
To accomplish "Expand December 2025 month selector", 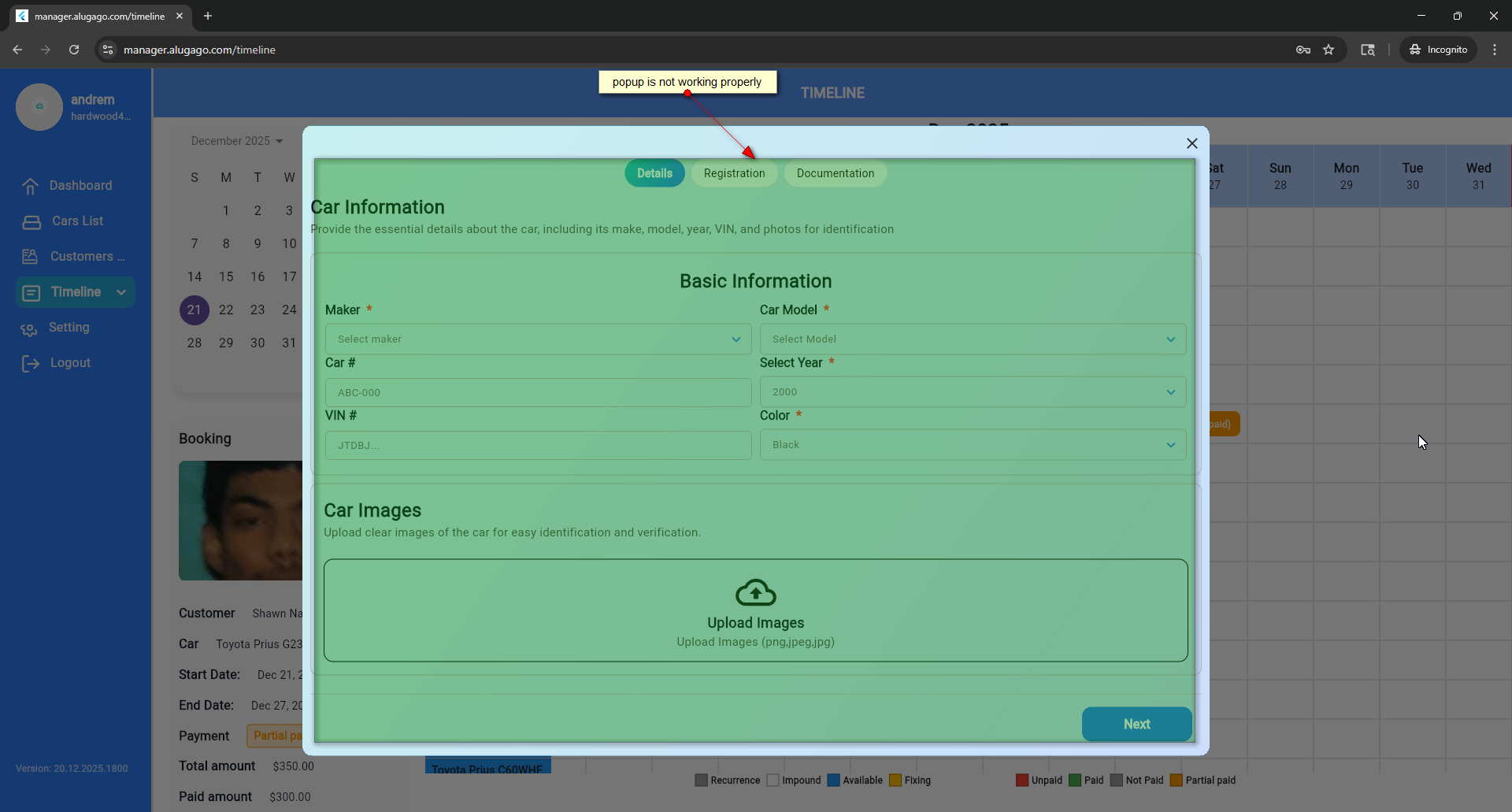I will tap(236, 141).
